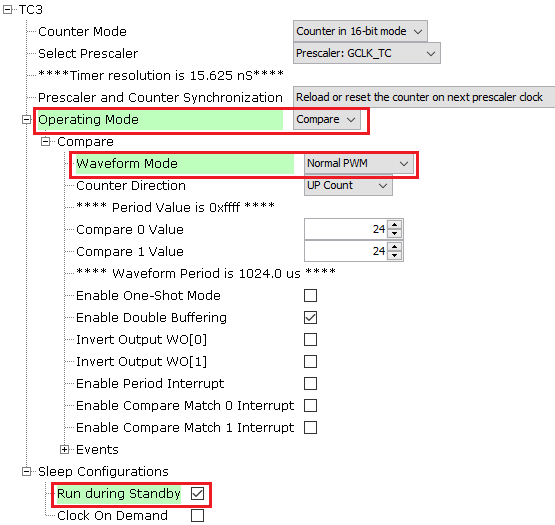Collapse the Operating Mode section
This screenshot has width=555, height=525.
[x=27, y=120]
